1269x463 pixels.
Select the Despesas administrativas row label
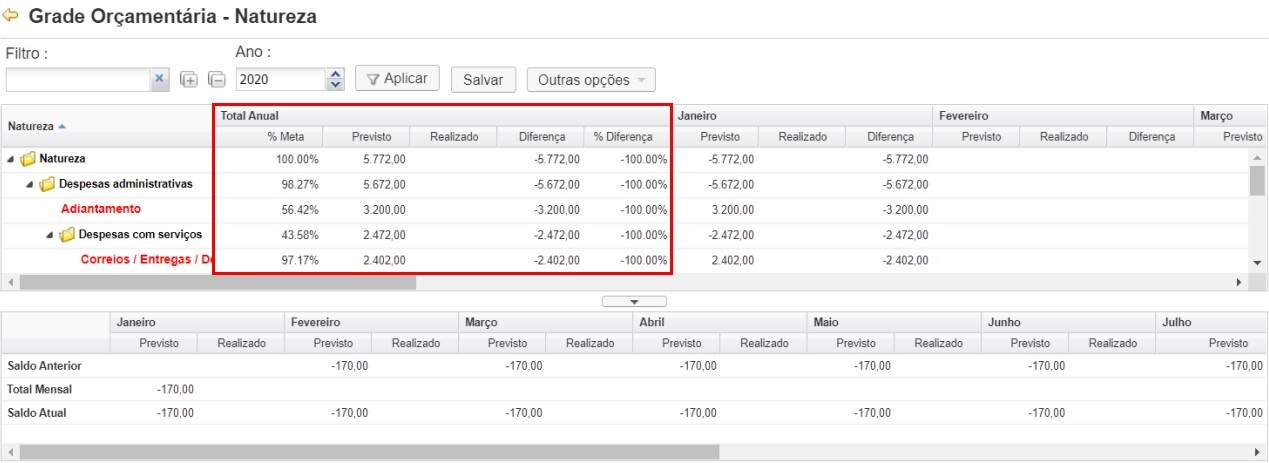coord(126,184)
